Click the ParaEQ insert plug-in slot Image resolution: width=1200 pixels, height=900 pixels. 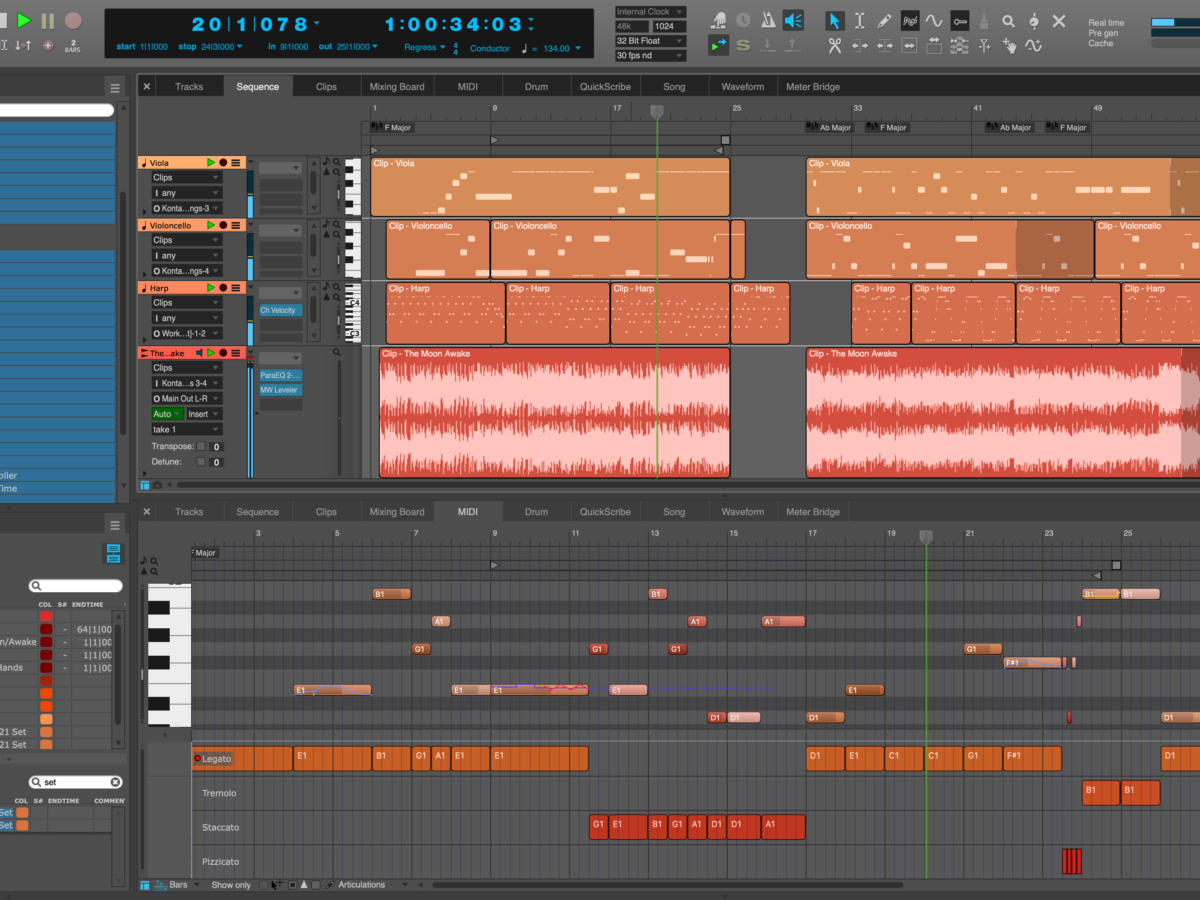[x=280, y=375]
